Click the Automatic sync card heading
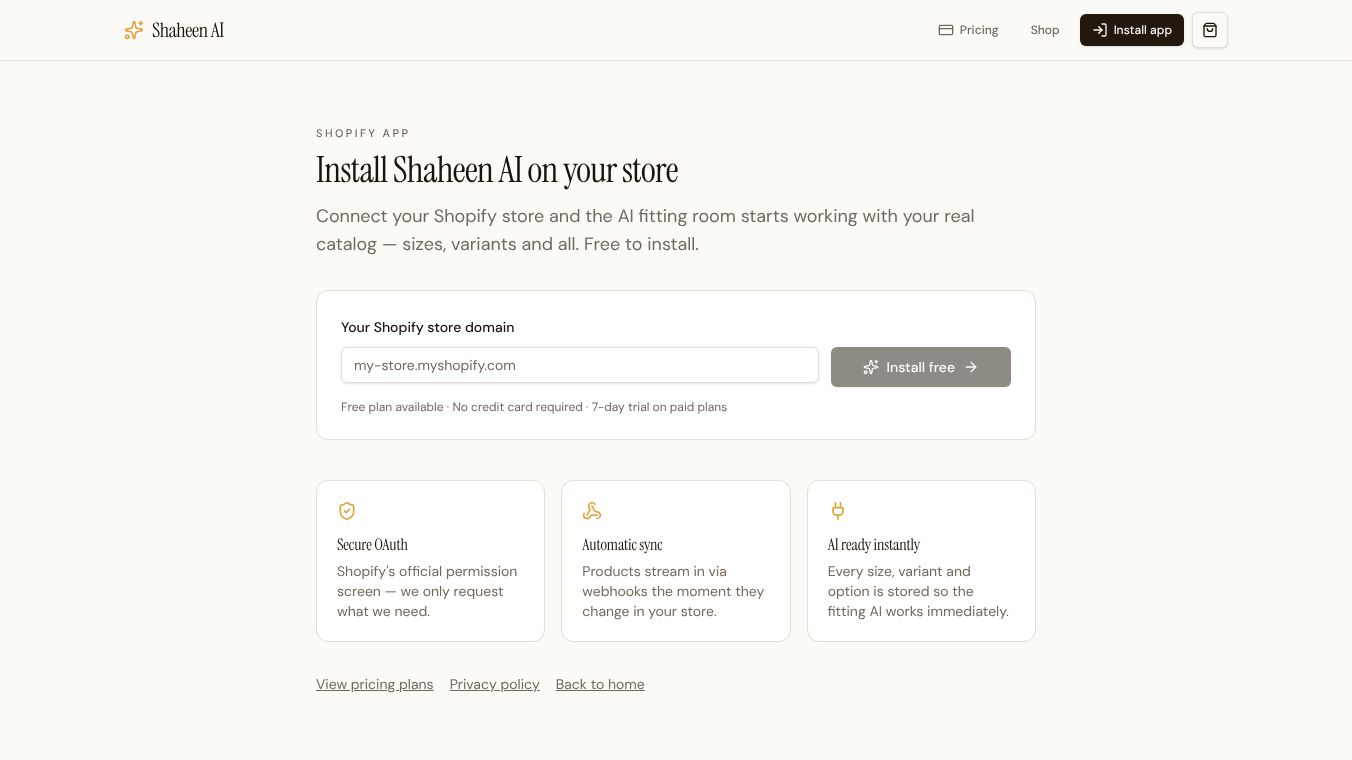 (x=622, y=545)
